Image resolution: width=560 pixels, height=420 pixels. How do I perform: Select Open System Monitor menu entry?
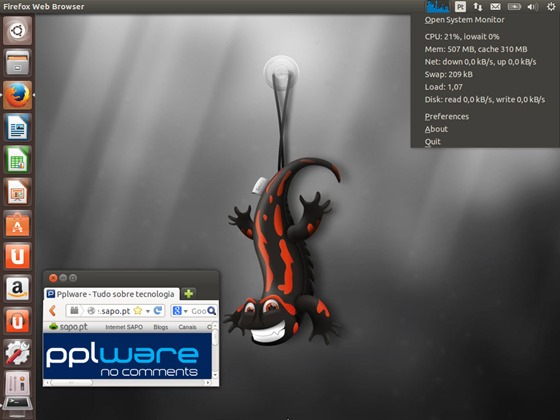pyautogui.click(x=464, y=20)
